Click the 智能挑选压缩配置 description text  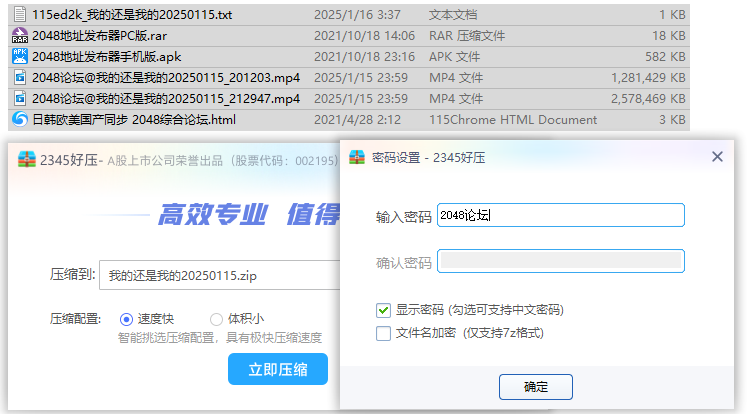[x=220, y=338]
